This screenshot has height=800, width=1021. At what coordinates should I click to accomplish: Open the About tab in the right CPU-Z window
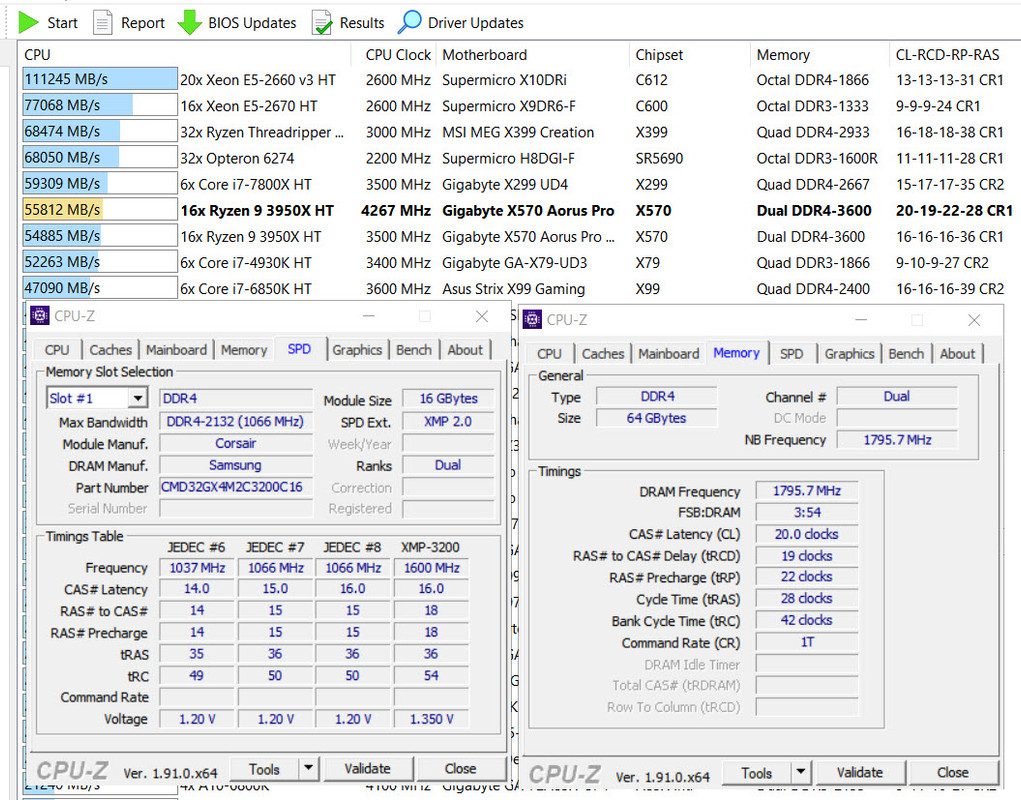(x=957, y=354)
